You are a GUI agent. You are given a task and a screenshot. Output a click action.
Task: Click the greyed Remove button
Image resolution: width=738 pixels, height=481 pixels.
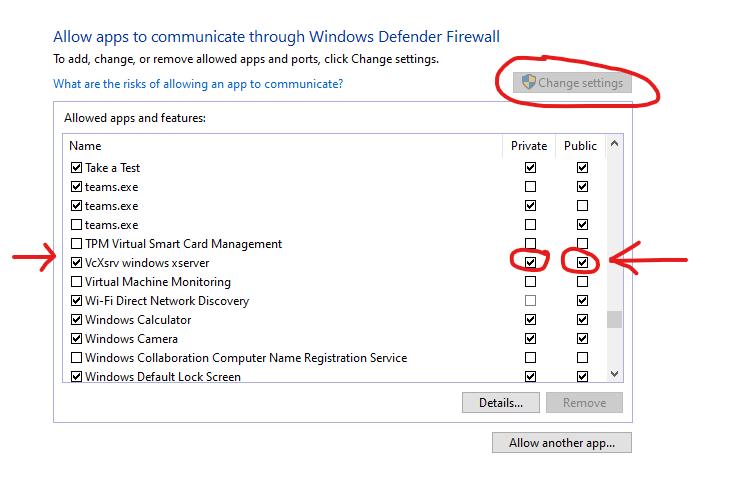click(x=584, y=403)
